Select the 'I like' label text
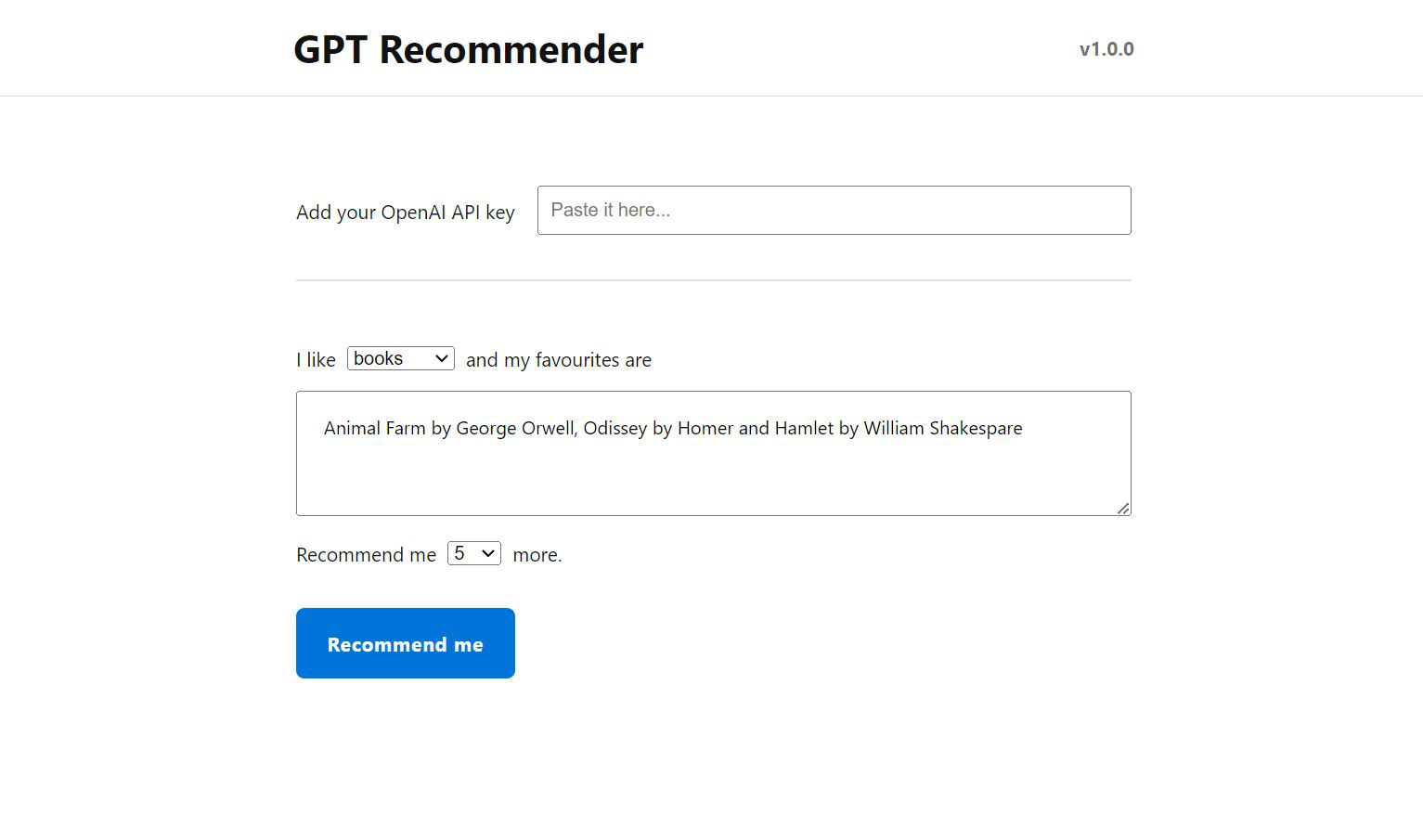The image size is (1423, 840). [316, 359]
